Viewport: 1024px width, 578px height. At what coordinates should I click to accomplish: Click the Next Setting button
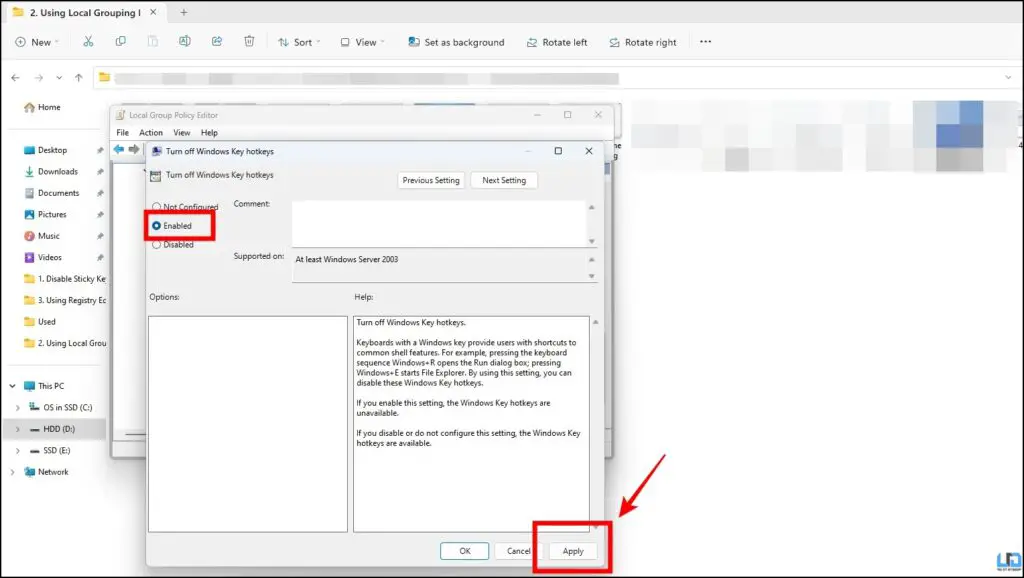[x=504, y=180]
